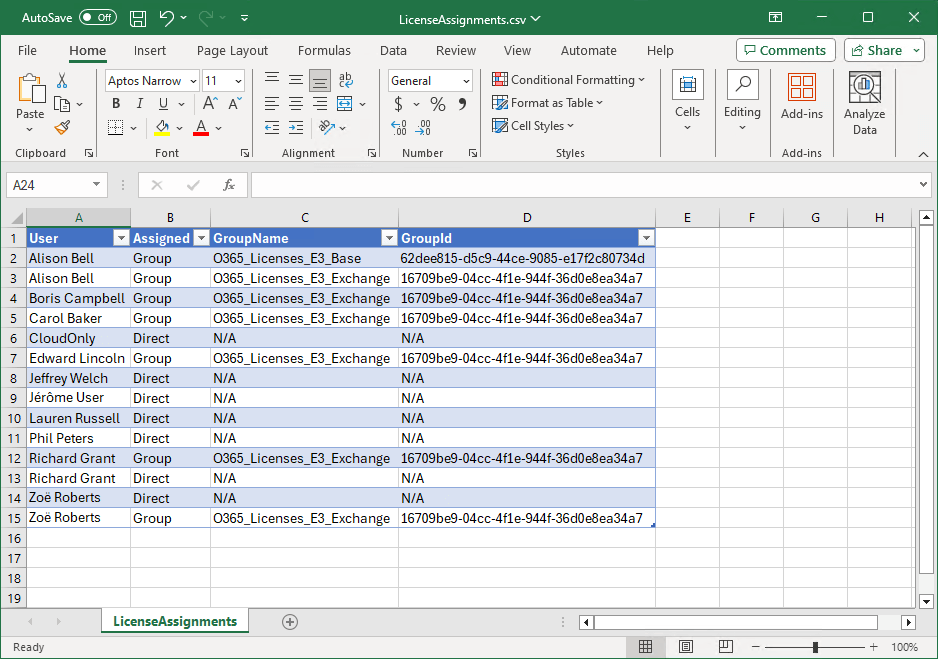Screen dimensions: 938x659
Task: Decrease decimal places
Action: (x=423, y=127)
